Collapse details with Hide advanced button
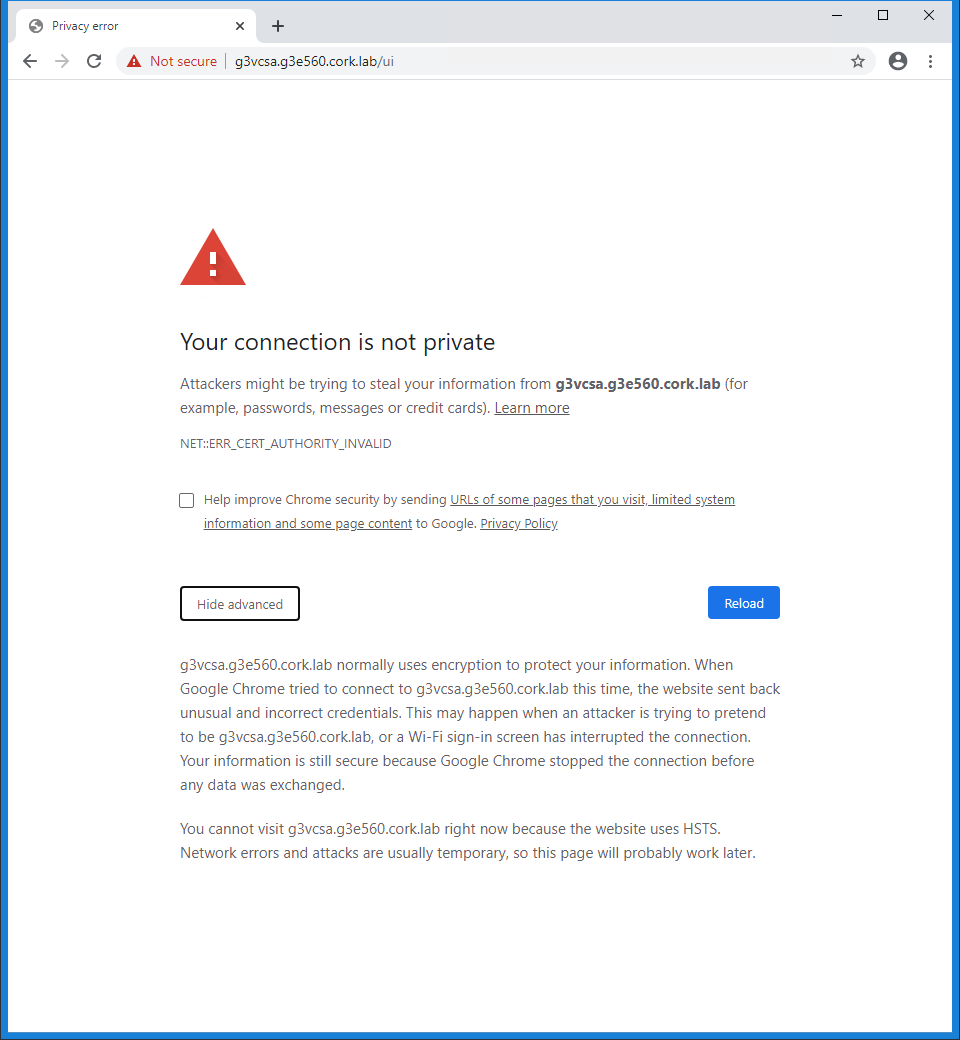The image size is (960, 1040). pyautogui.click(x=240, y=604)
